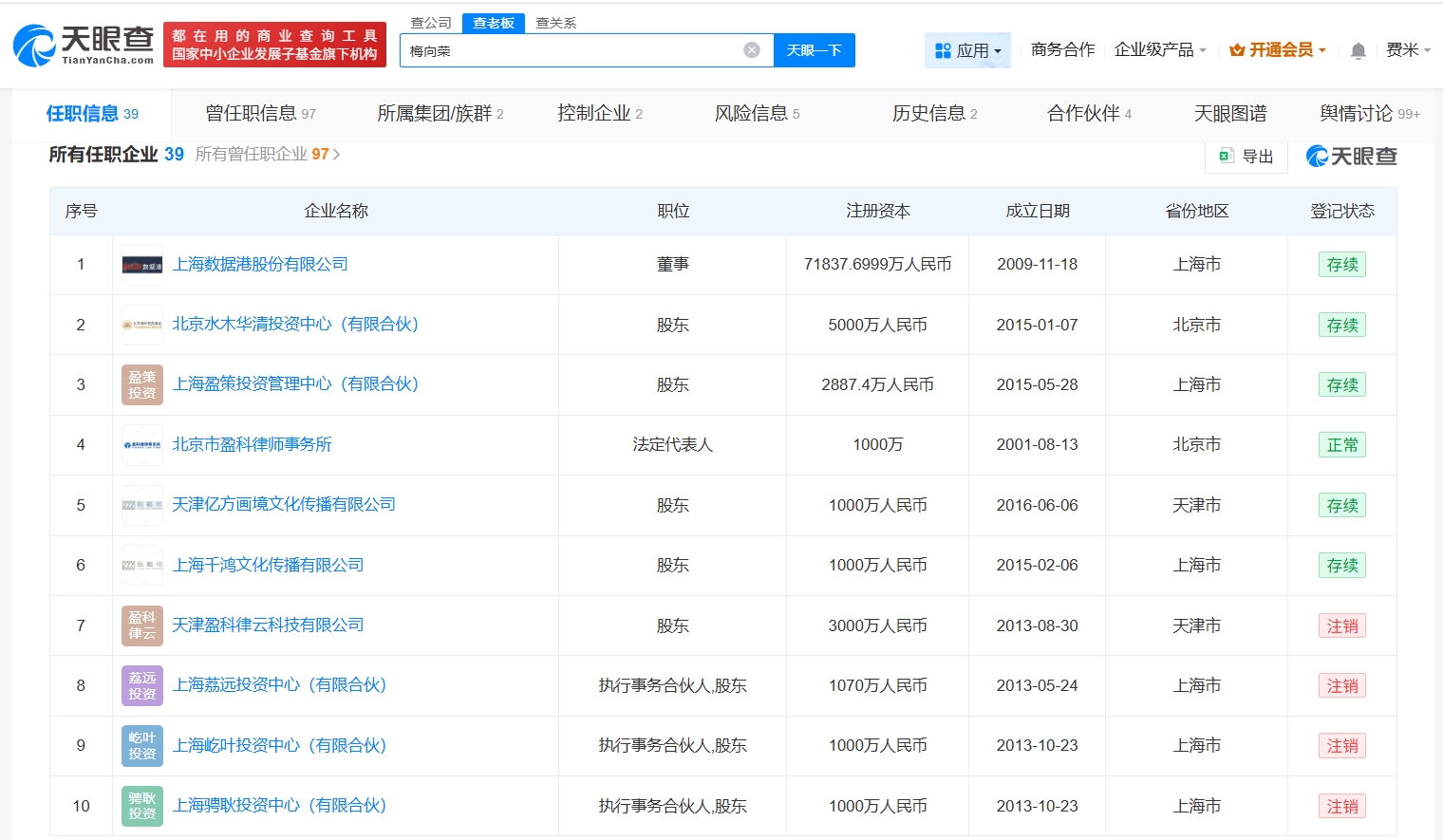Open 所有曾任职企业 97 link
This screenshot has height=840, width=1443.
point(268,154)
